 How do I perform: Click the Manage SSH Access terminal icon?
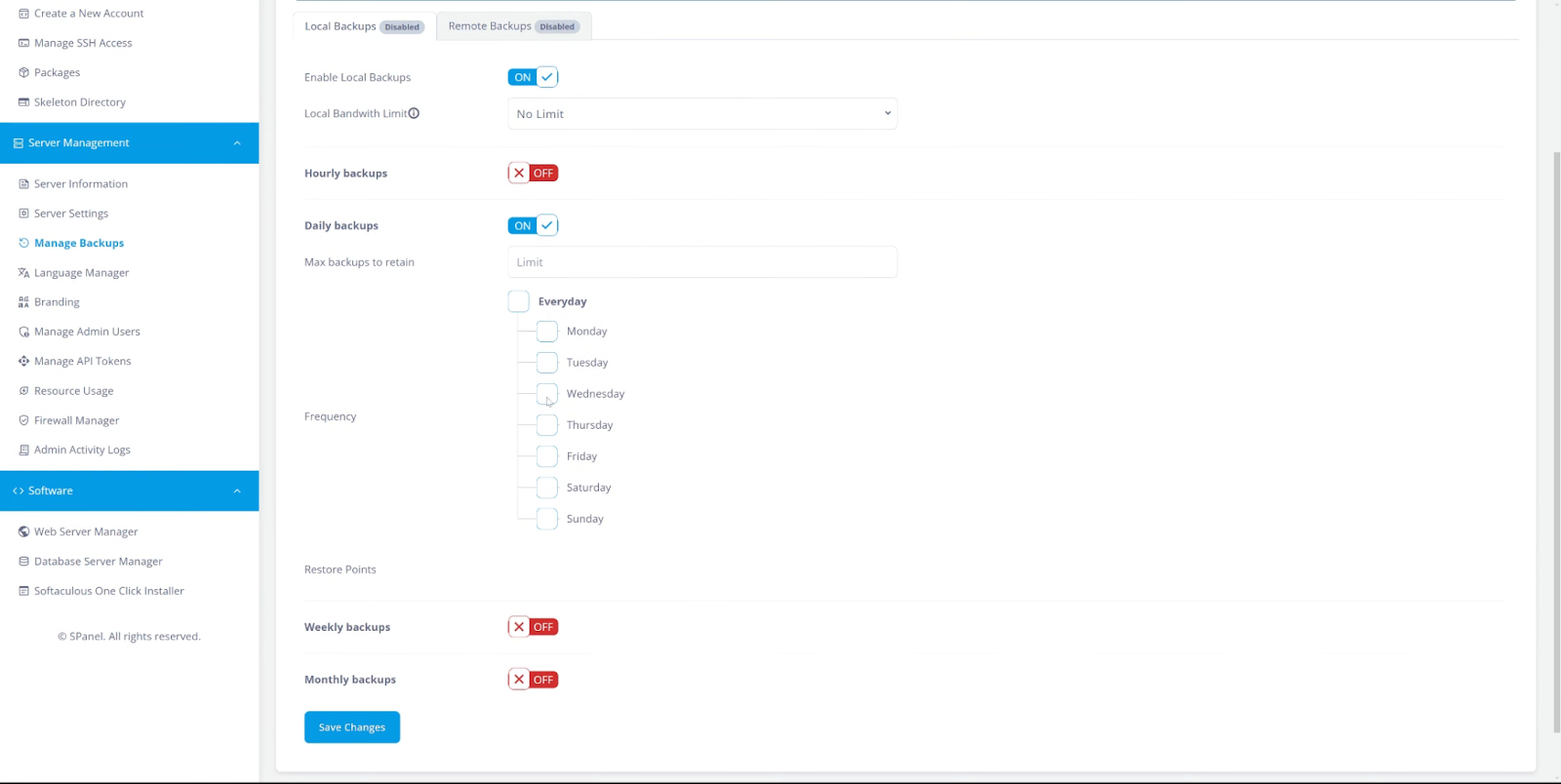(x=23, y=43)
